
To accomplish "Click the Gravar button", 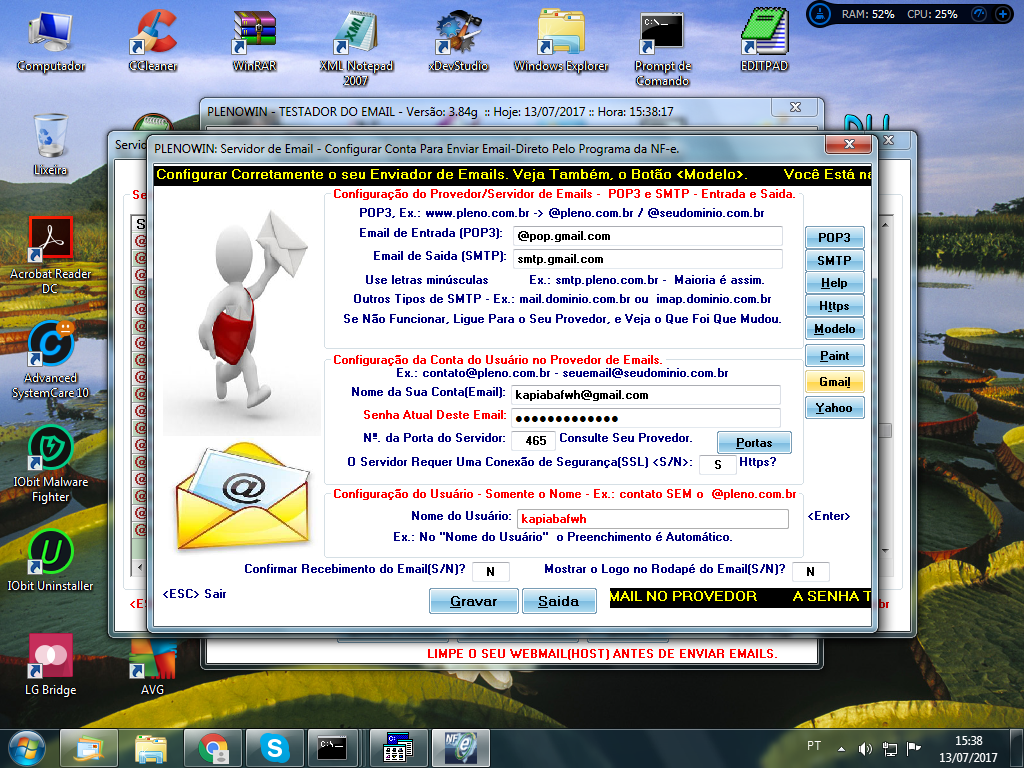I will [x=473, y=601].
